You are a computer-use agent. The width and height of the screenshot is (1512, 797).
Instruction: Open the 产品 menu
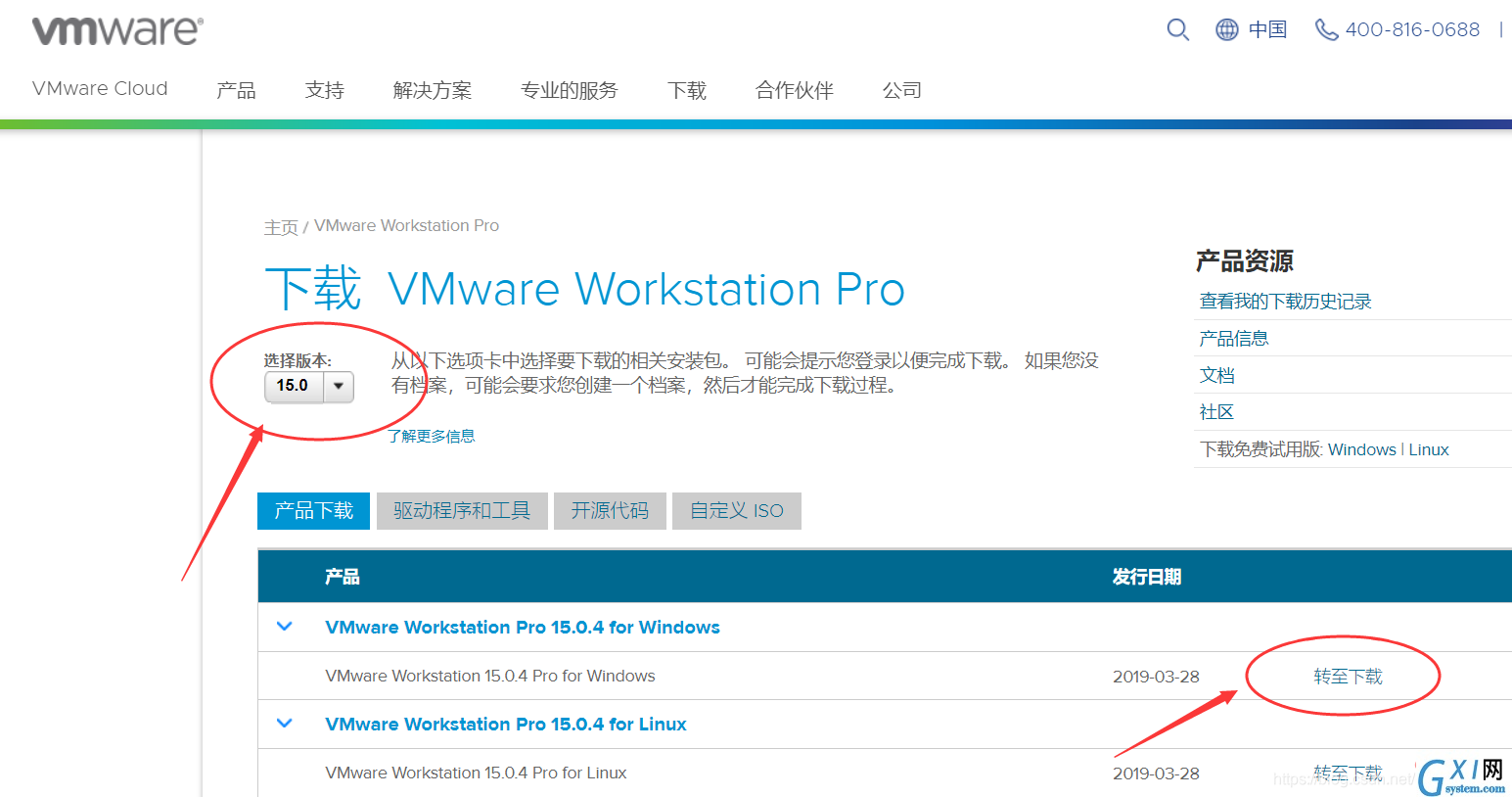(x=236, y=90)
